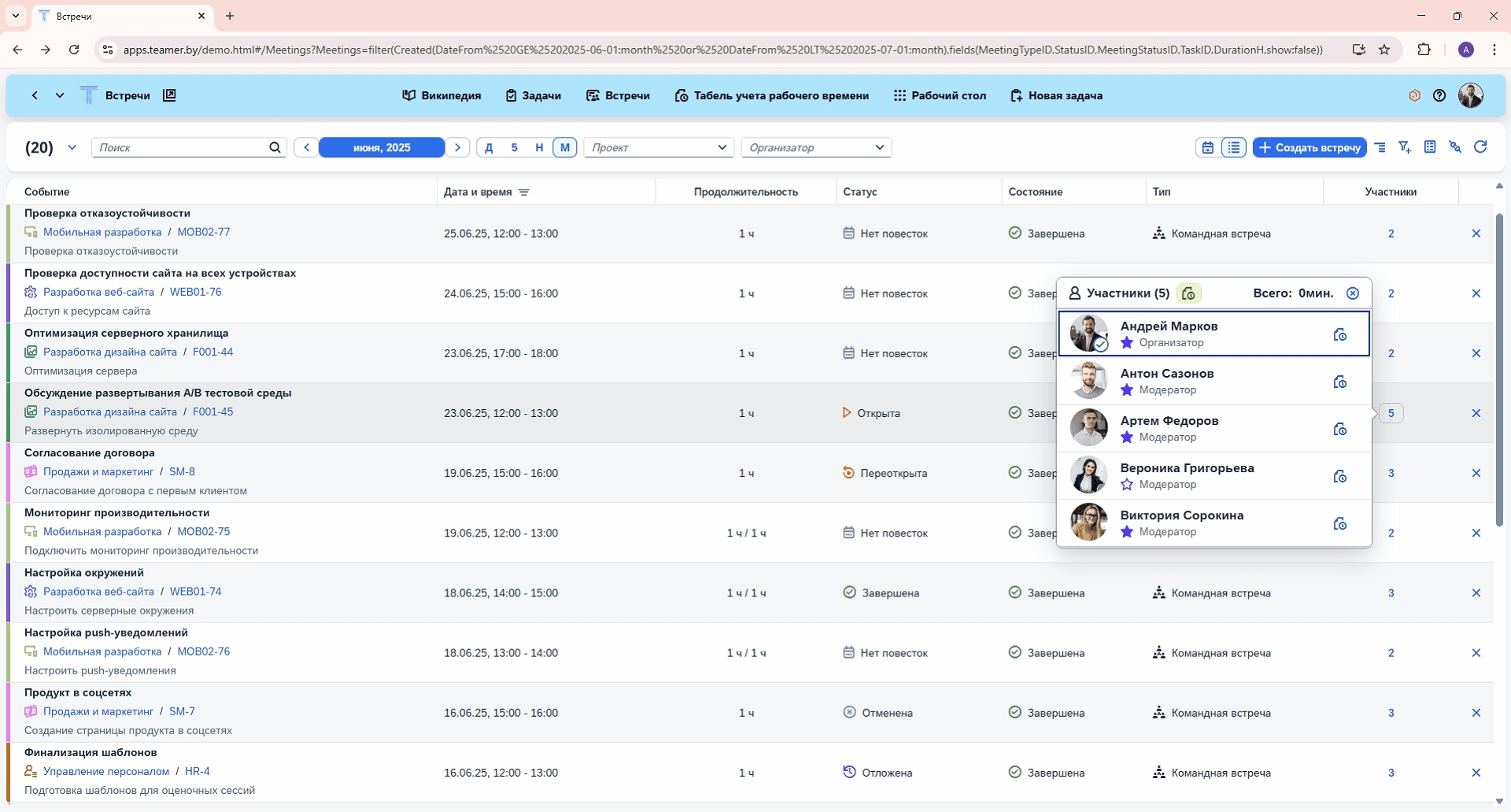Image resolution: width=1511 pixels, height=812 pixels.
Task: Click the table columns settings icon
Action: point(1430,147)
